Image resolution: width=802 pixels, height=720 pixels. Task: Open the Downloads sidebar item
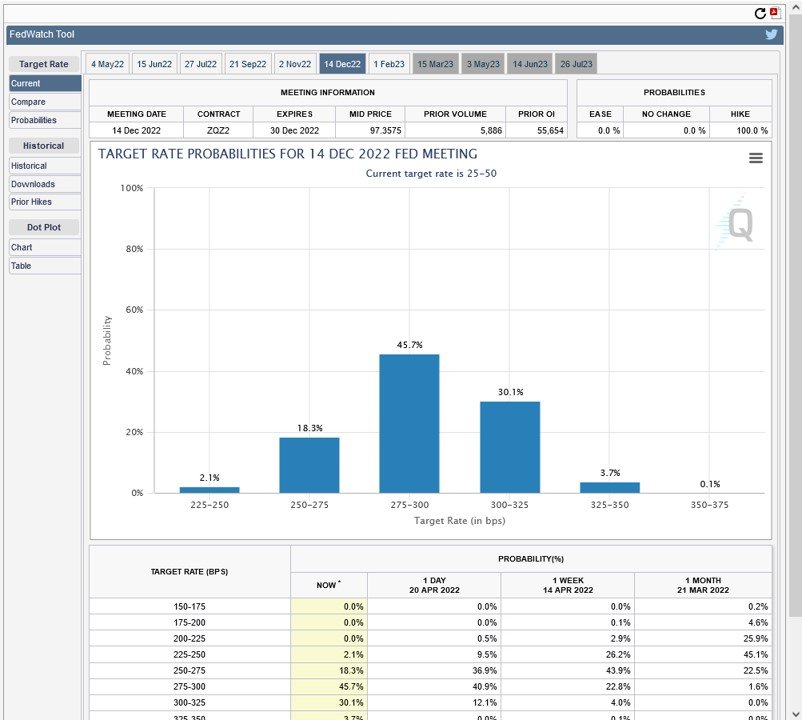pyautogui.click(x=33, y=184)
